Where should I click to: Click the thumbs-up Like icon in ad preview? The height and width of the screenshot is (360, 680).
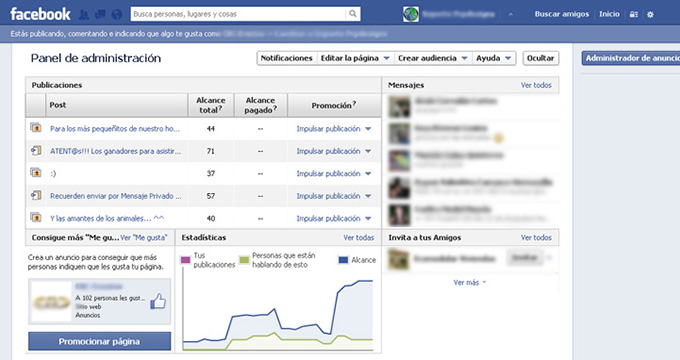[158, 301]
